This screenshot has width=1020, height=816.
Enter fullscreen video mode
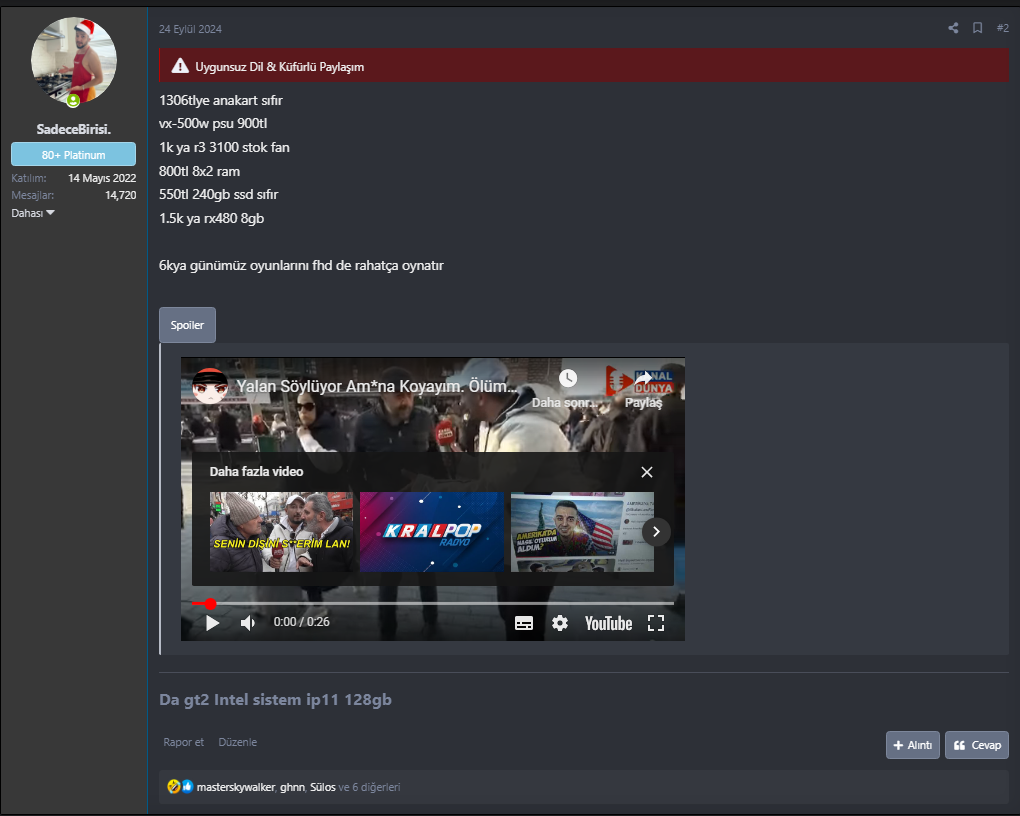(656, 623)
